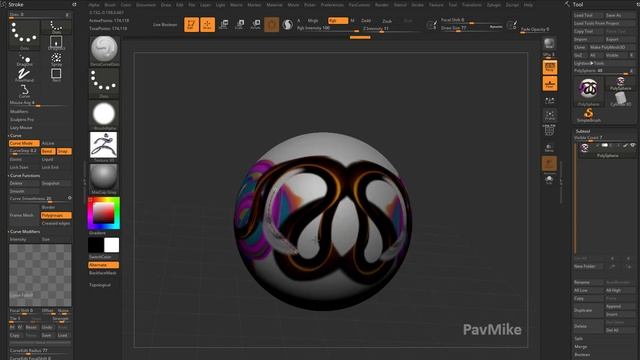This screenshot has width=640, height=360.
Task: Toggle PolySphere subtool eye visibility
Action: click(633, 145)
